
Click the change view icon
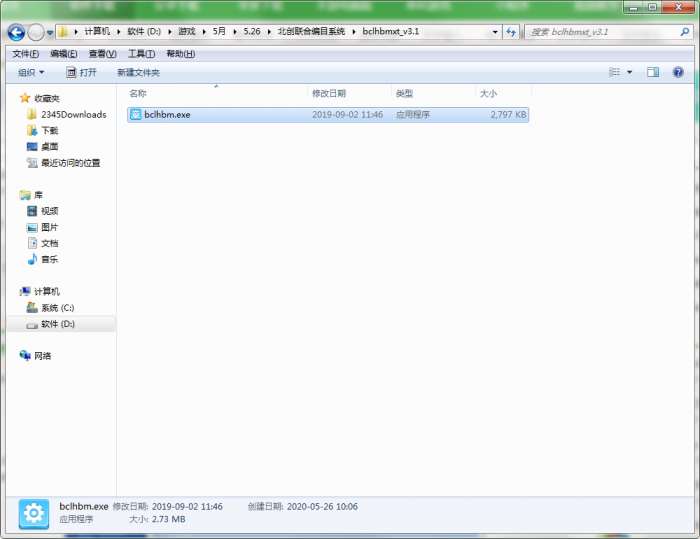click(615, 72)
